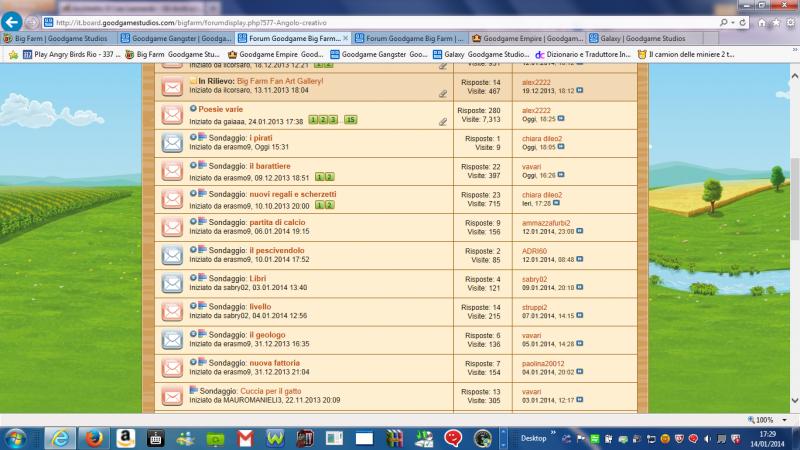The height and width of the screenshot is (450, 800).
Task: Open the poll nuova fattoria
Action: pos(274,363)
